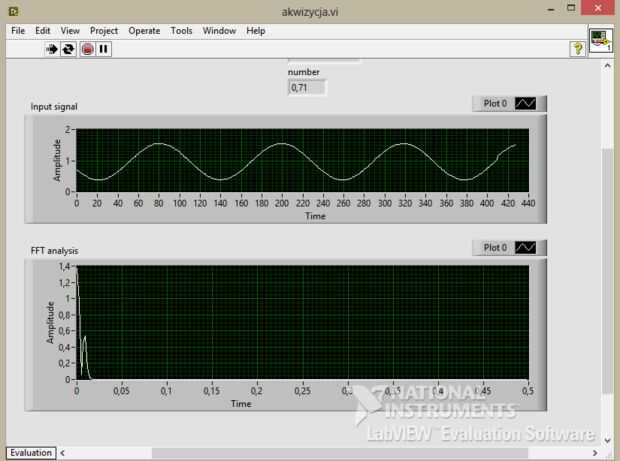Click the Amplitude axis label of Input signal
This screenshot has width=620, height=461.
click(57, 160)
